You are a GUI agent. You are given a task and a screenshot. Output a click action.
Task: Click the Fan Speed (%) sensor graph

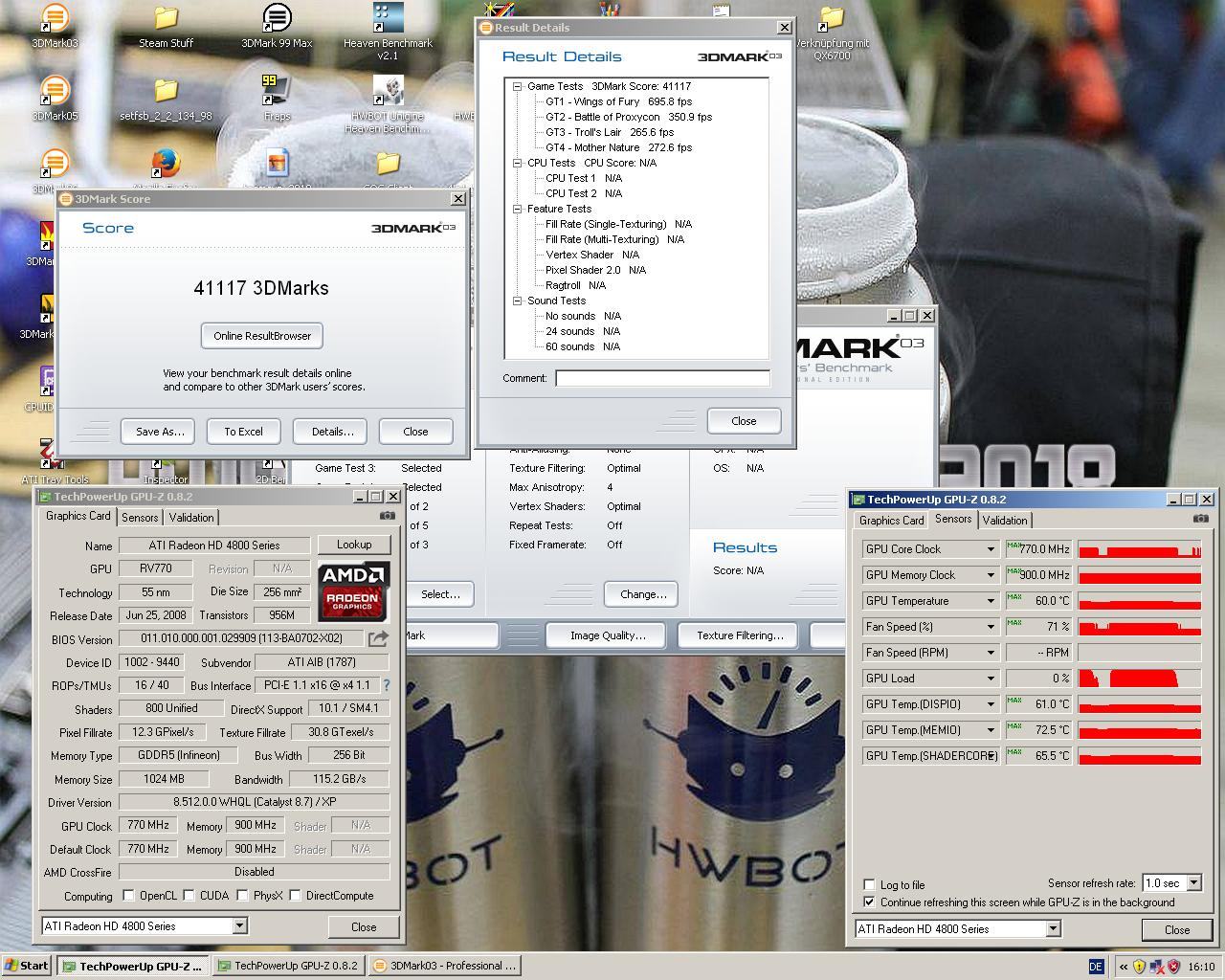coord(1139,627)
